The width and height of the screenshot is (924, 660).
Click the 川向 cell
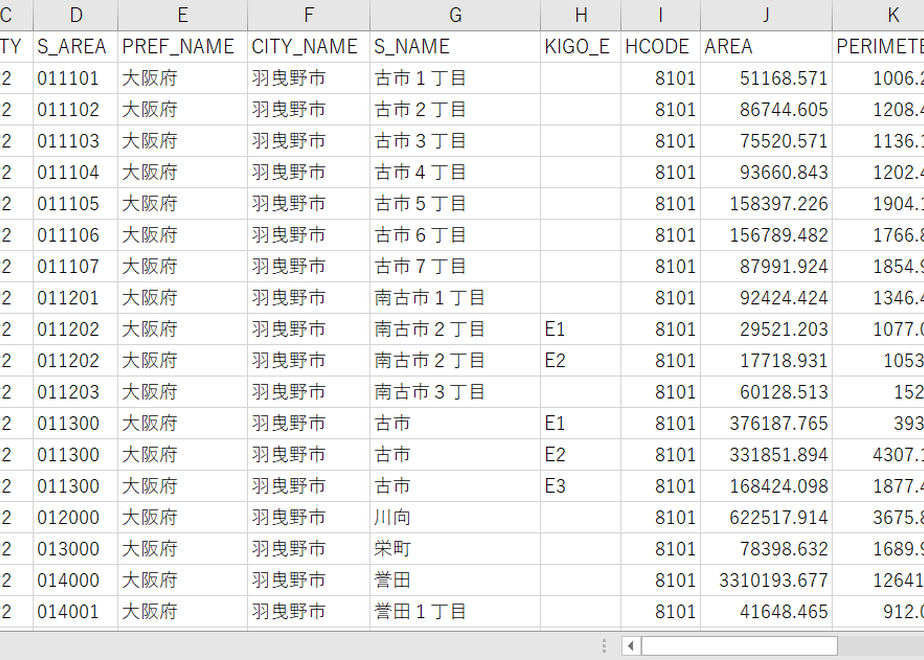click(x=455, y=517)
